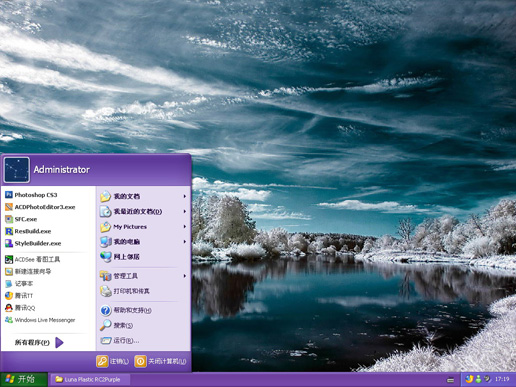This screenshot has height=387, width=516.
Task: Click green person tray icon
Action: point(478,379)
